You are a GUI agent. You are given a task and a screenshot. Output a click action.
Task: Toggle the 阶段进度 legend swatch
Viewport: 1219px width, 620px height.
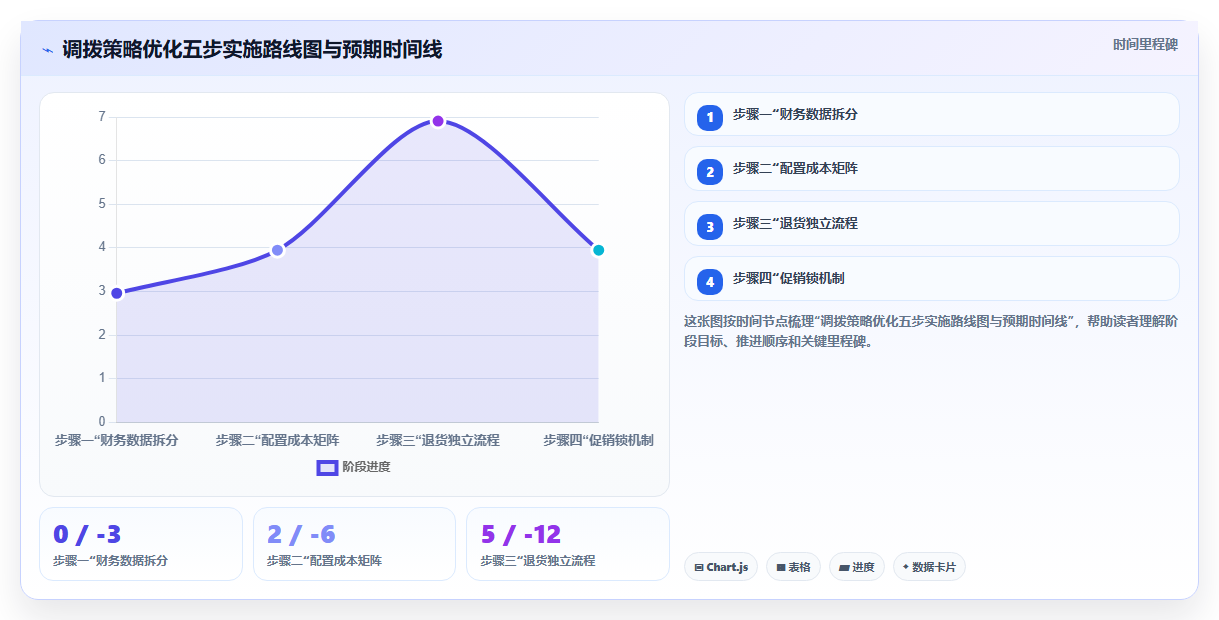(x=327, y=467)
